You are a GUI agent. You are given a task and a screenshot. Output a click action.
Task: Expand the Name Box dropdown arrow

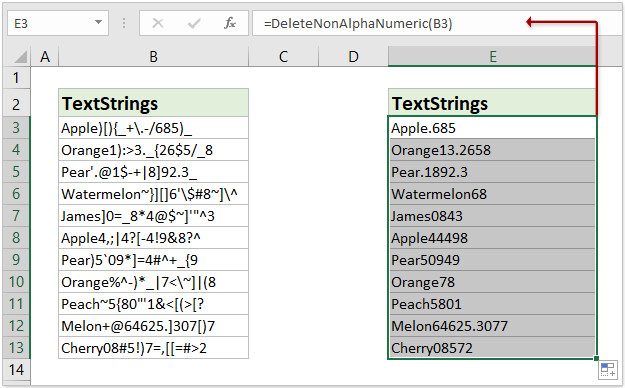(x=98, y=23)
